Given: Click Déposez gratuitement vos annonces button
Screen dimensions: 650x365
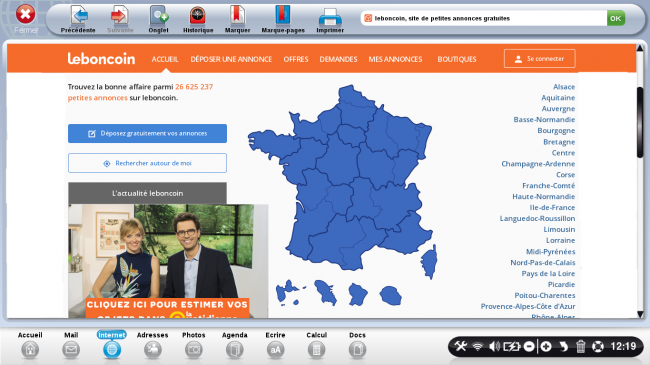Looking at the screenshot, I should pos(147,134).
